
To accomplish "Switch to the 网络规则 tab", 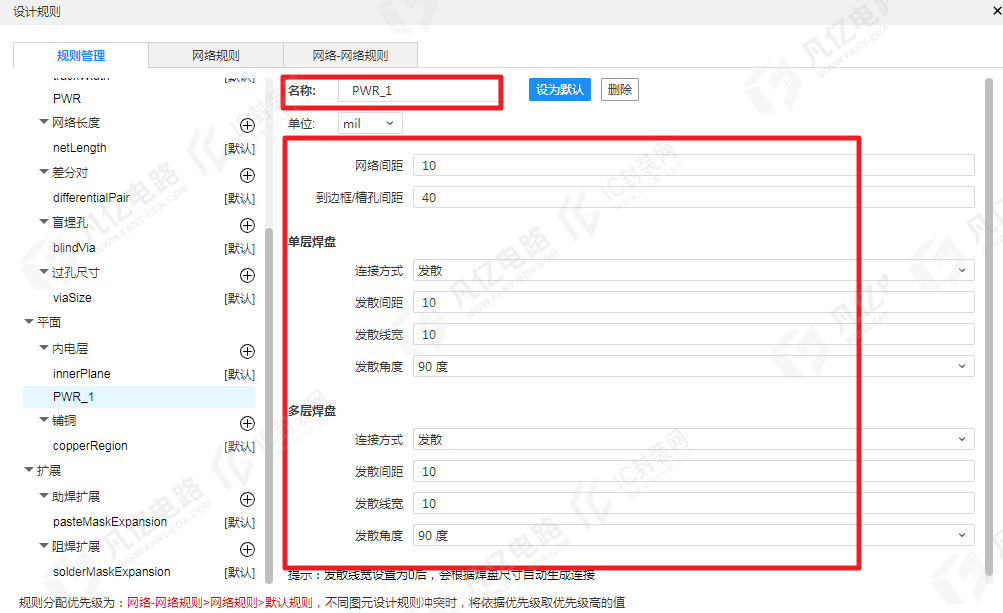I will point(216,56).
